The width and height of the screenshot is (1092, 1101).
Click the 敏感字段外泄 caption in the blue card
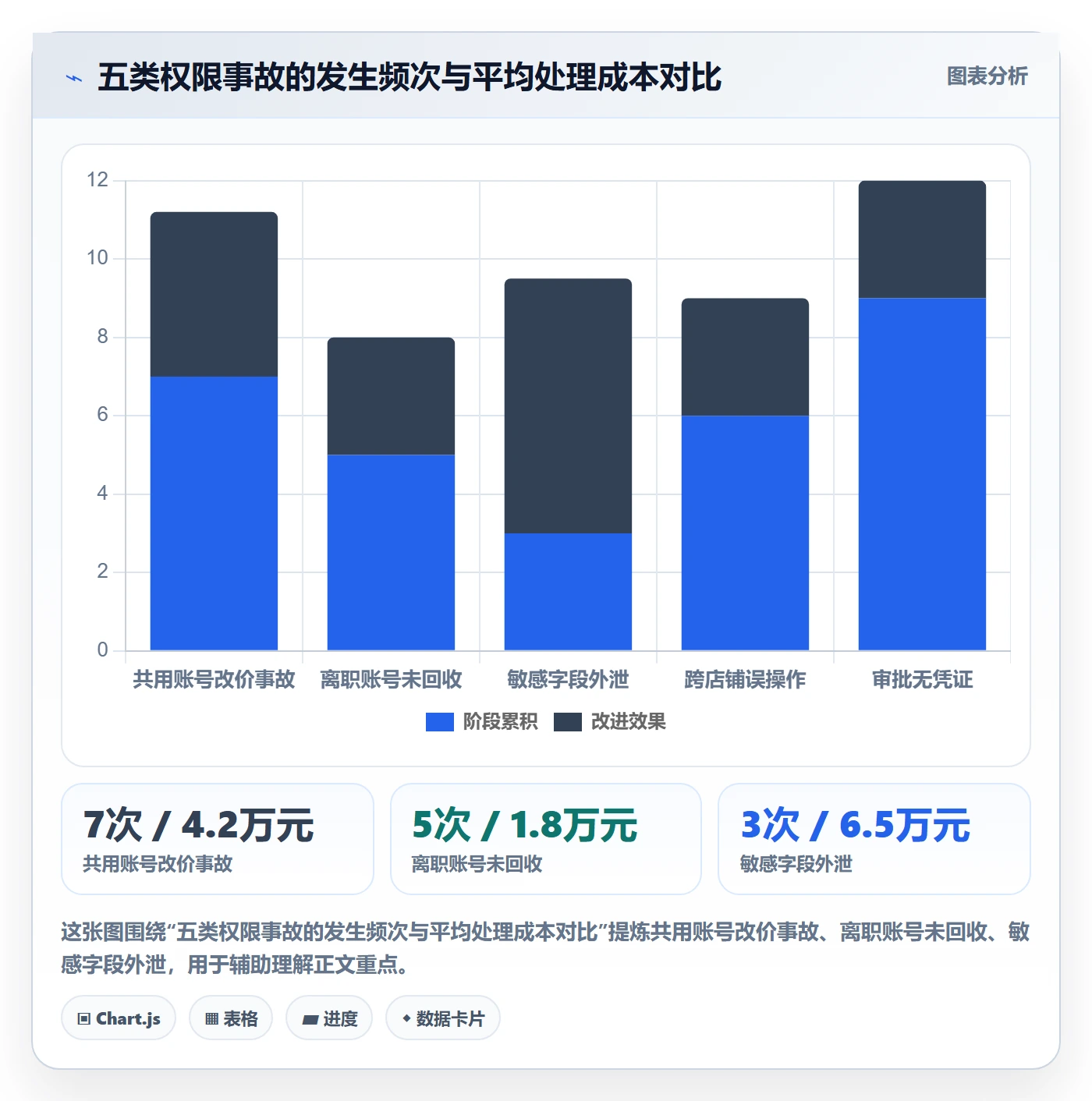click(x=796, y=864)
